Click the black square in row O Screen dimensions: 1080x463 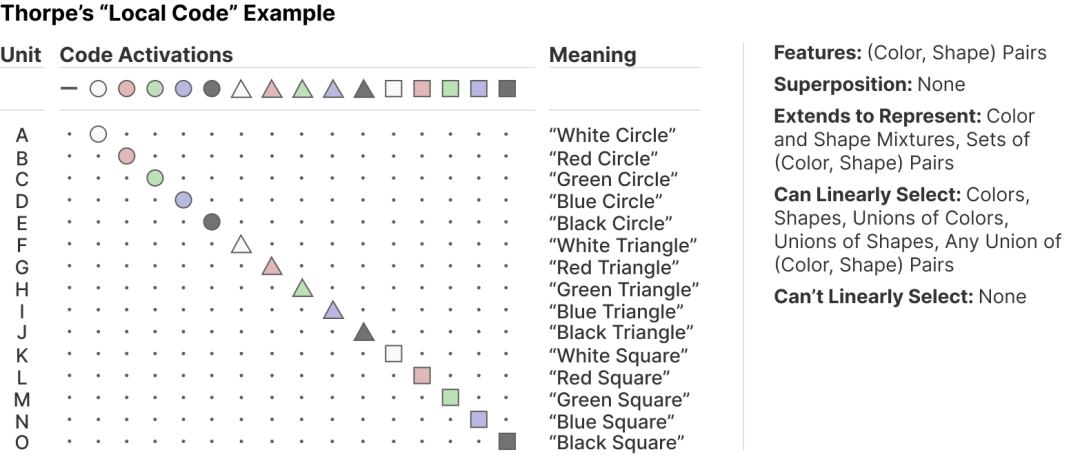pos(507,442)
